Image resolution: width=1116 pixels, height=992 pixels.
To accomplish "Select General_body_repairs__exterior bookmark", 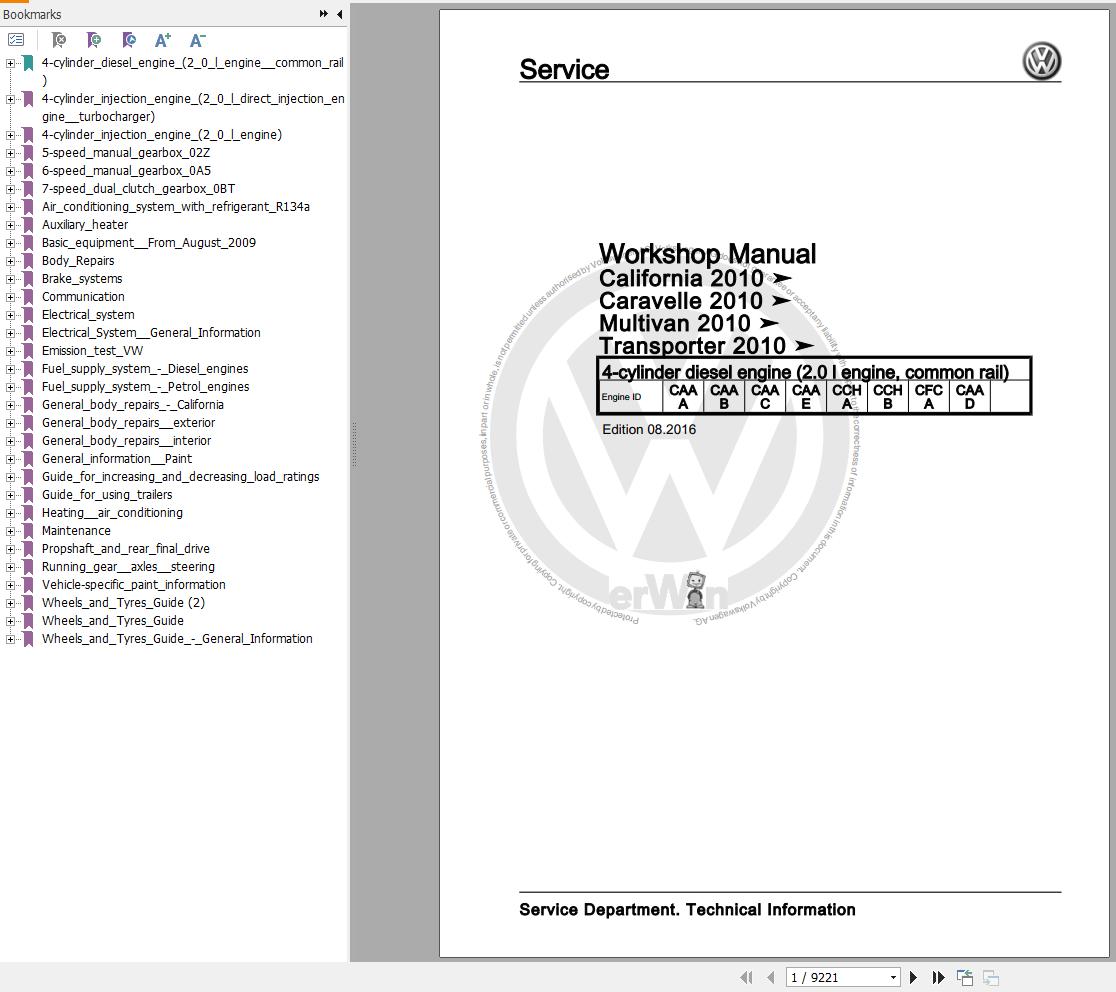I will point(128,423).
